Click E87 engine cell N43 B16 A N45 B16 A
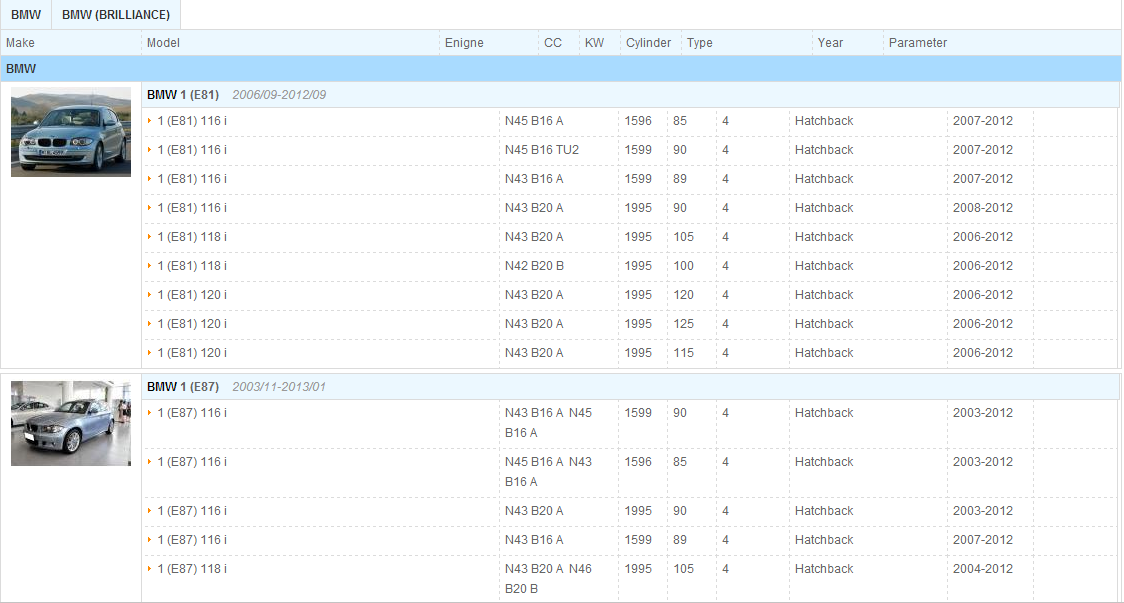1124x603 pixels. (548, 423)
